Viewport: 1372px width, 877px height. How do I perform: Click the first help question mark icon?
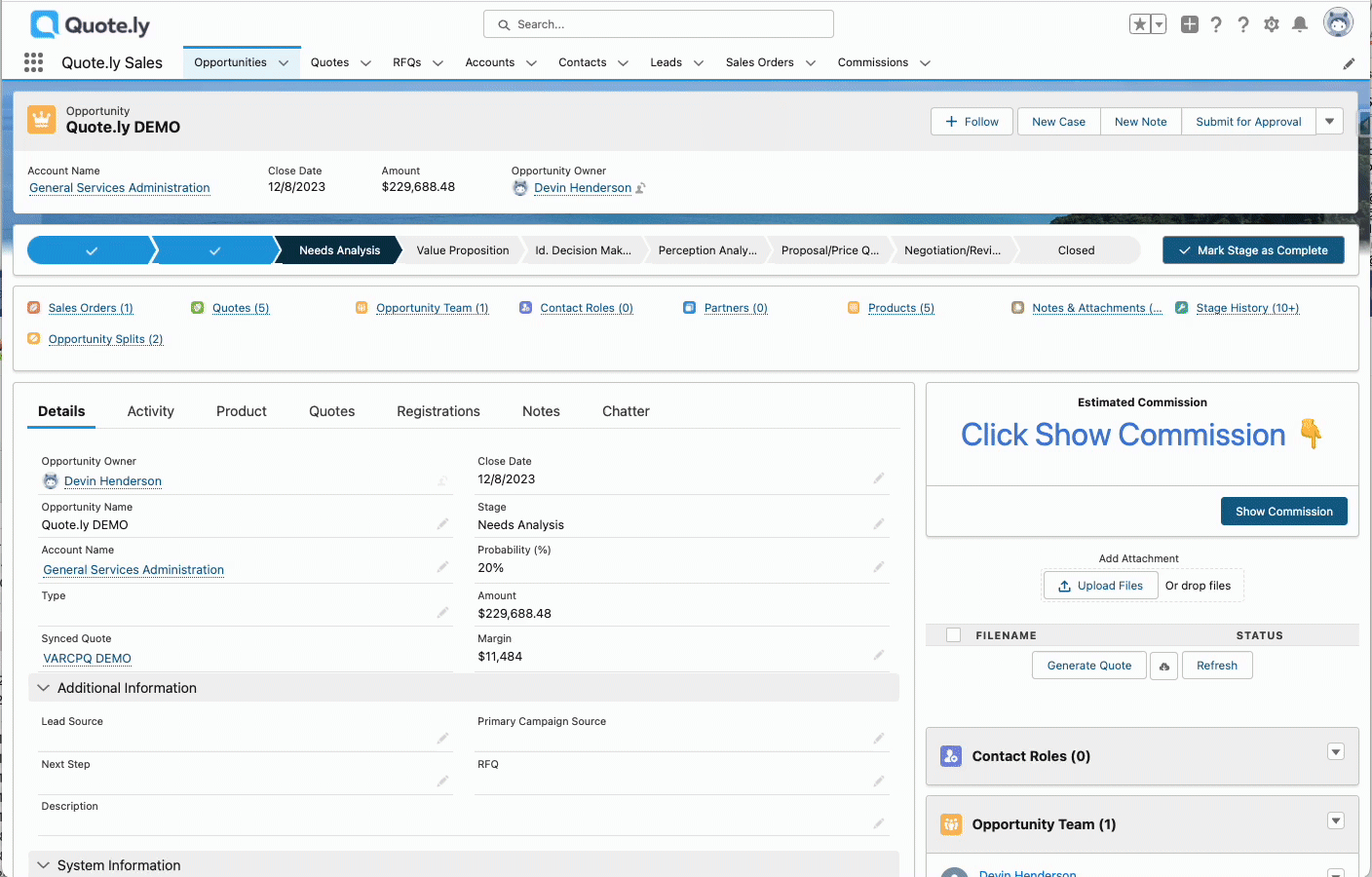tap(1216, 24)
